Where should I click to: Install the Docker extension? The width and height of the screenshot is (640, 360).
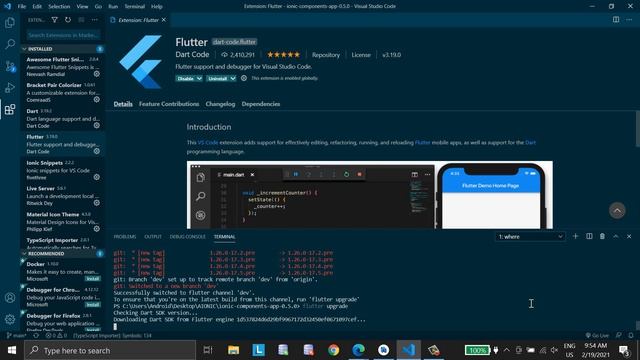point(93,279)
